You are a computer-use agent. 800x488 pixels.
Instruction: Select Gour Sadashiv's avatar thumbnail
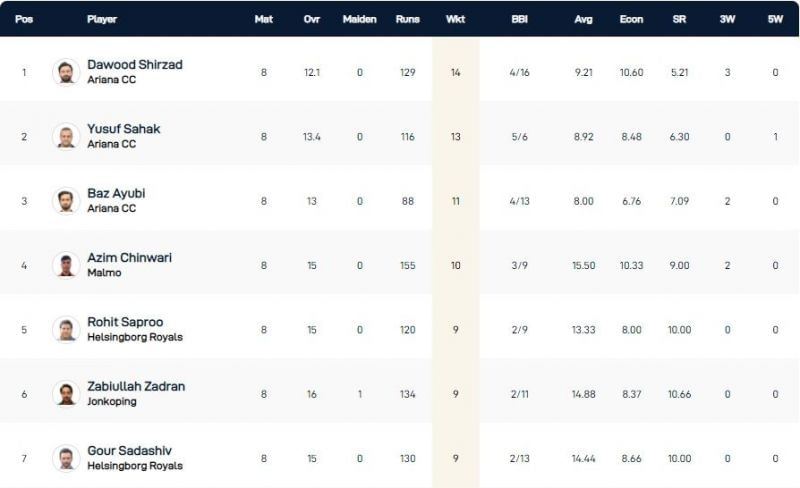click(x=66, y=458)
